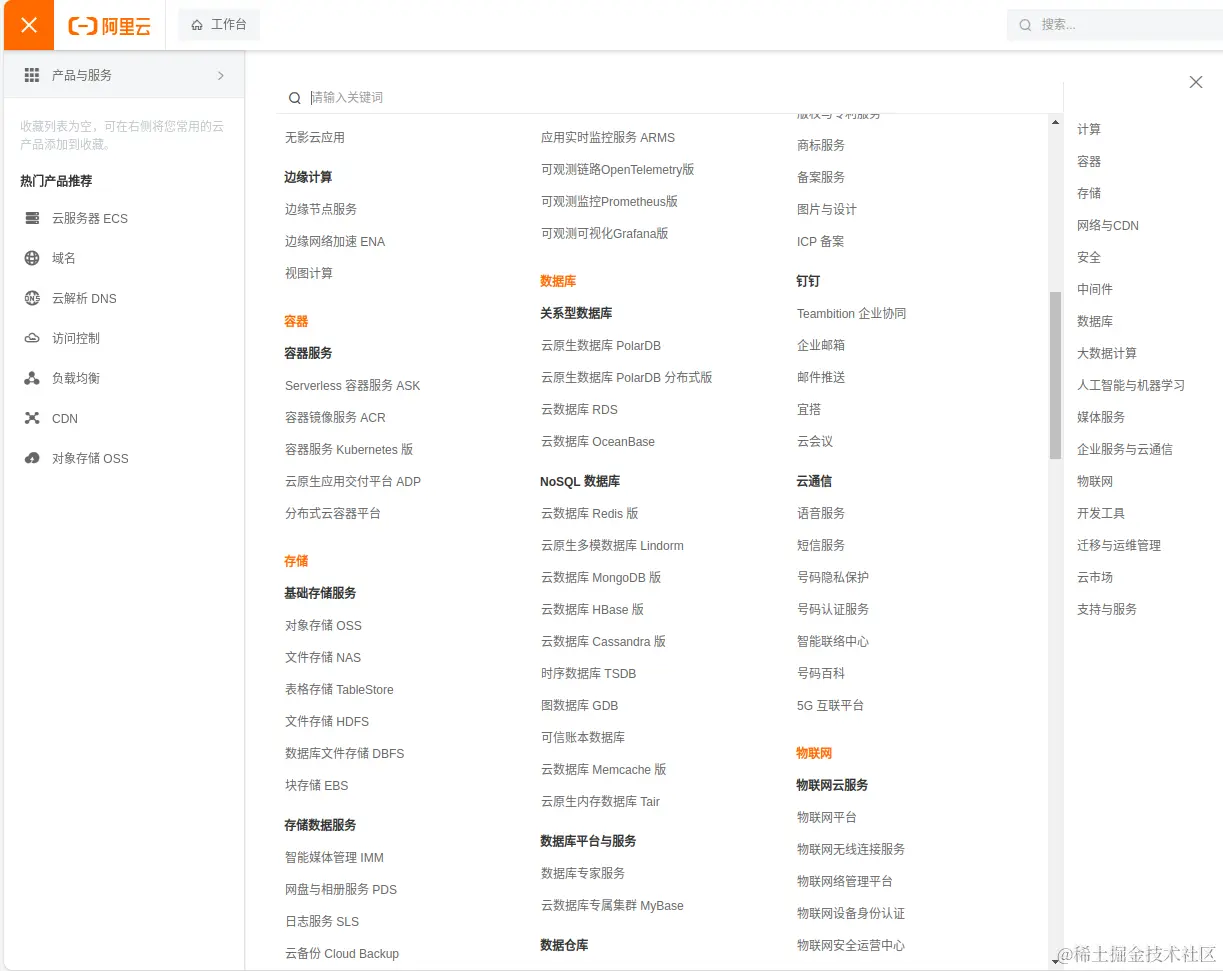Select 网络与CDN in category index
The image size is (1223, 971).
(x=1108, y=225)
